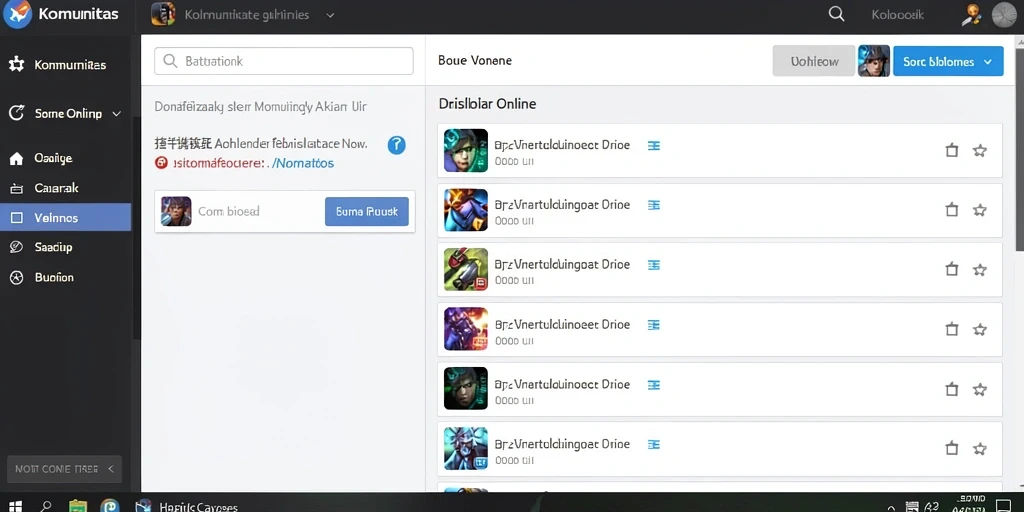Click the first list row's blue list icon
Viewport: 1024px width, 512px height.
click(653, 146)
